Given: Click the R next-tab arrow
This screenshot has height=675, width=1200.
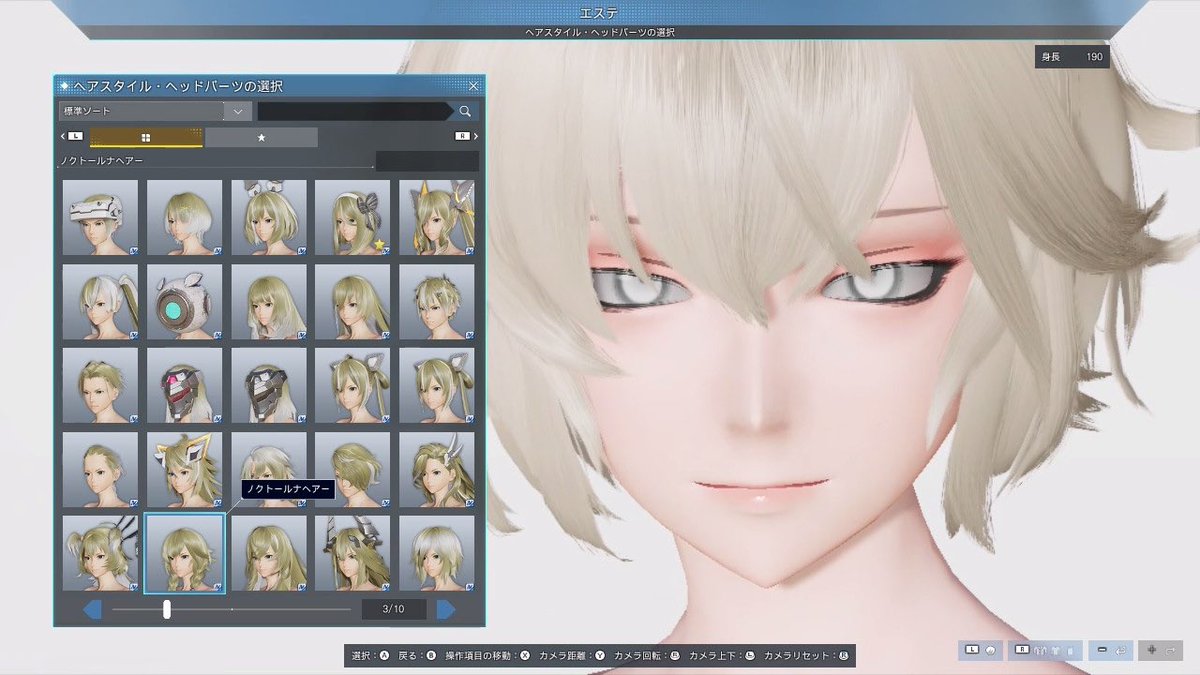Looking at the screenshot, I should pyautogui.click(x=465, y=136).
